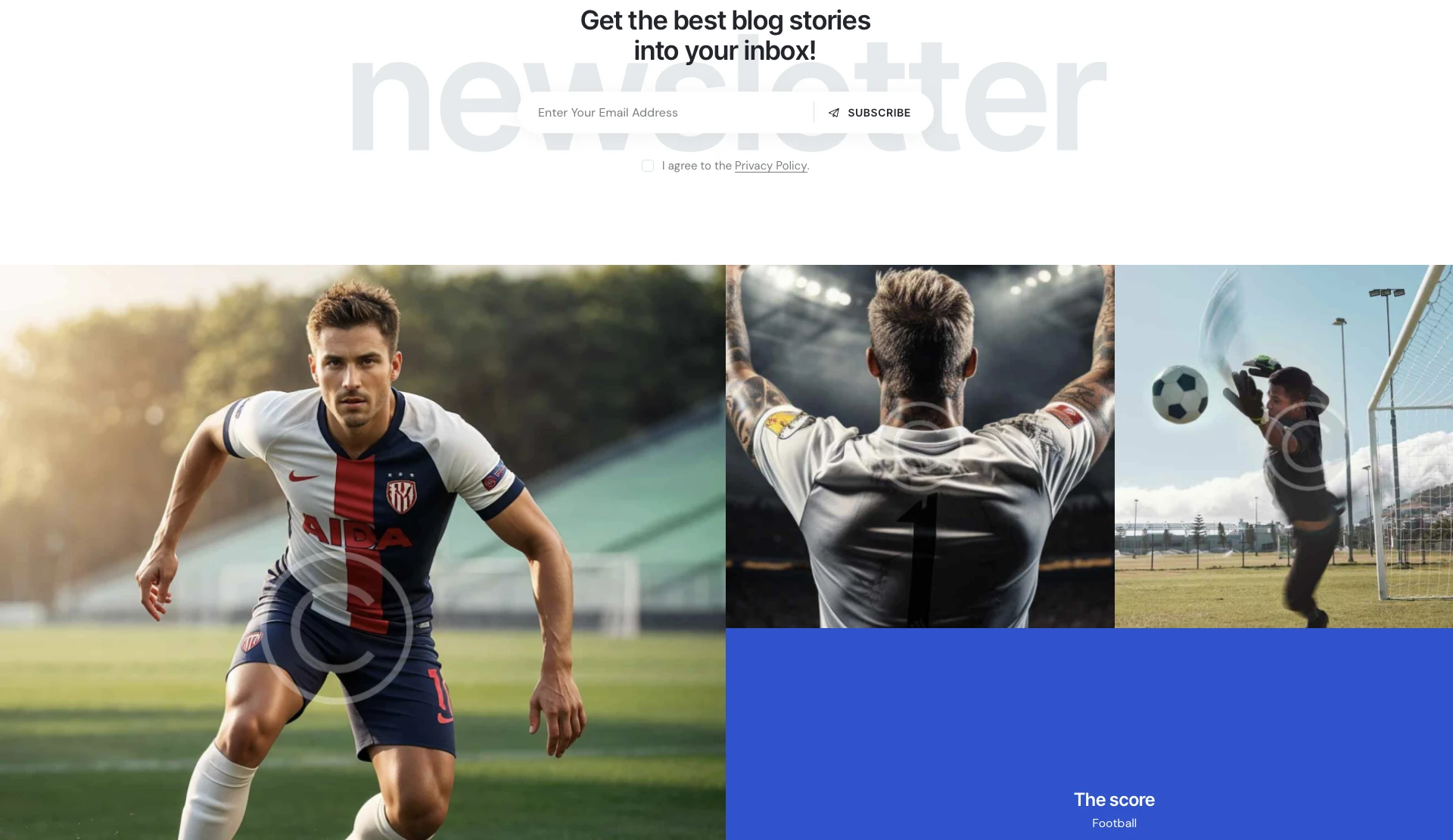
Task: Click the loading spinner on the number 1 jersey
Action: point(919,446)
